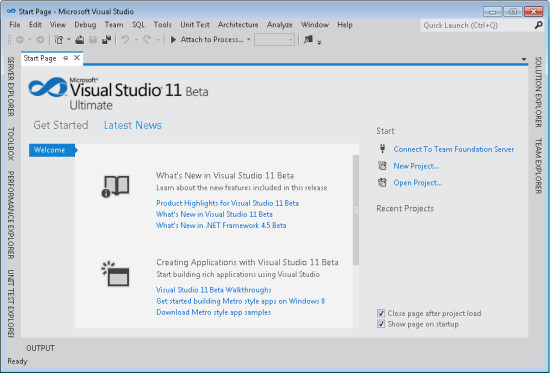Click Attach to Process button label

pyautogui.click(x=212, y=40)
